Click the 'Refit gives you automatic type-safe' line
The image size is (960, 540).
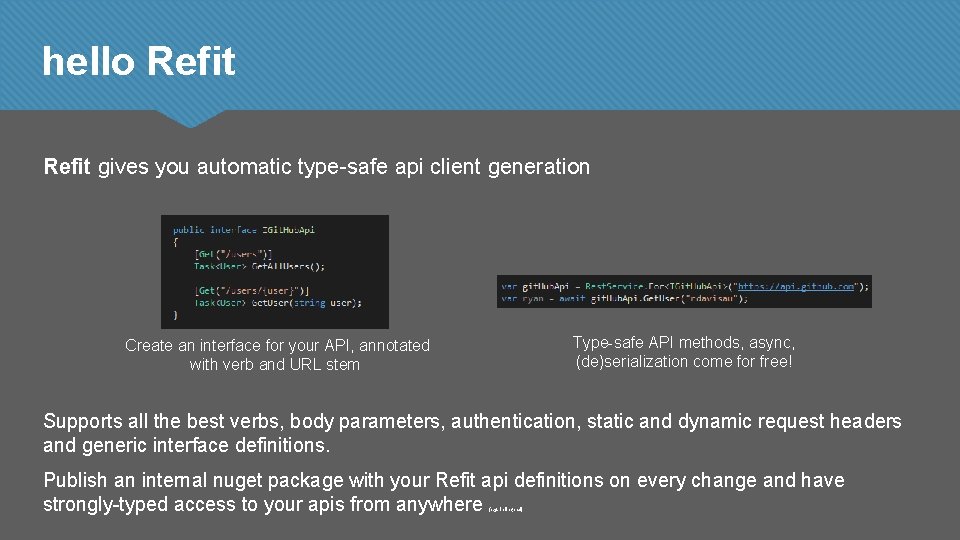[317, 167]
